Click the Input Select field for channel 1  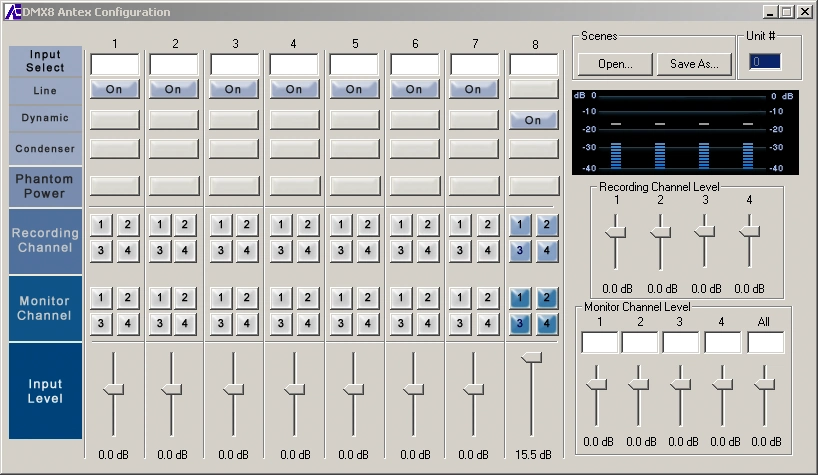(115, 64)
